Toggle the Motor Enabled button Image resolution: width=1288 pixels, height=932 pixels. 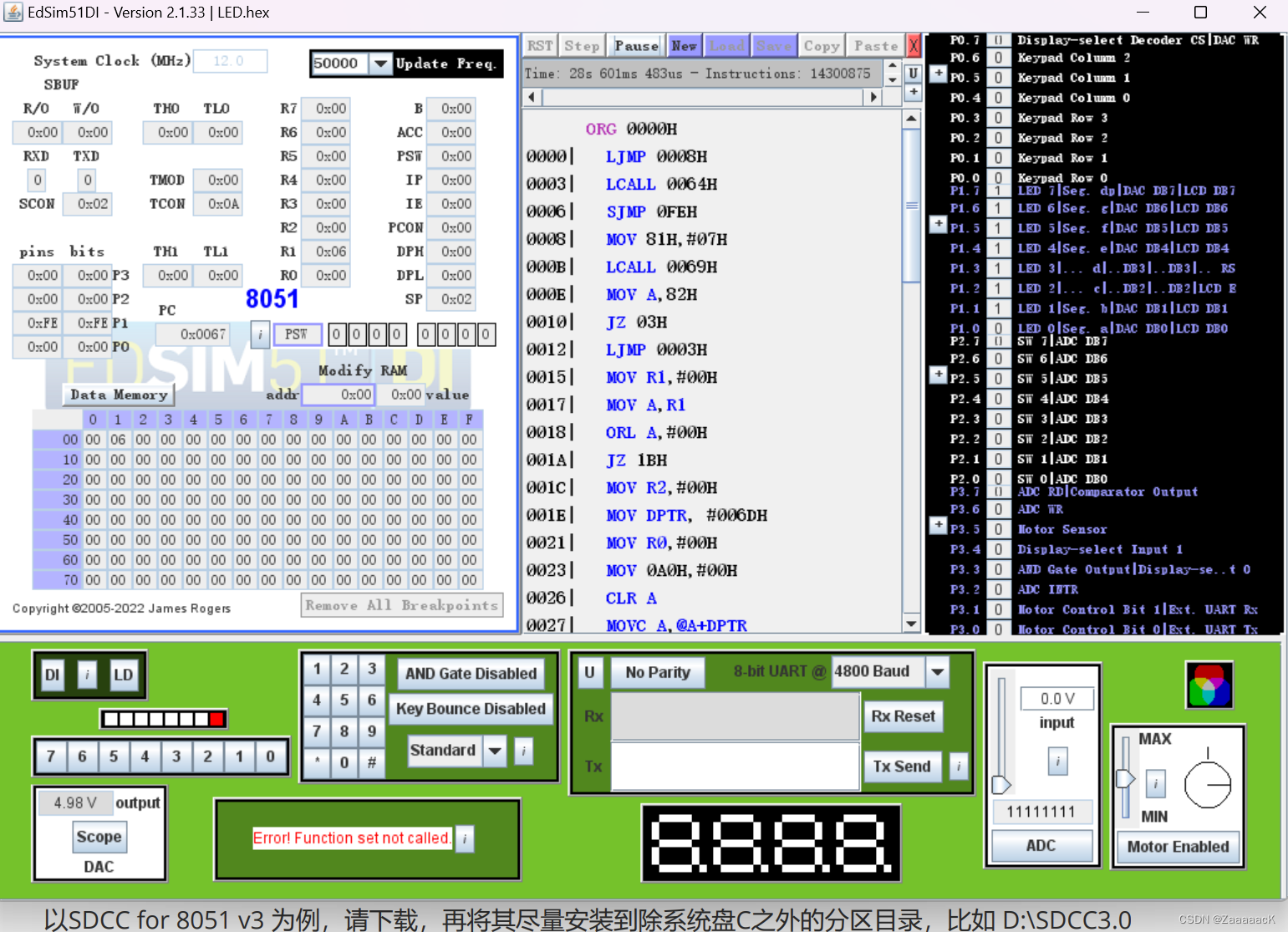(x=1178, y=847)
